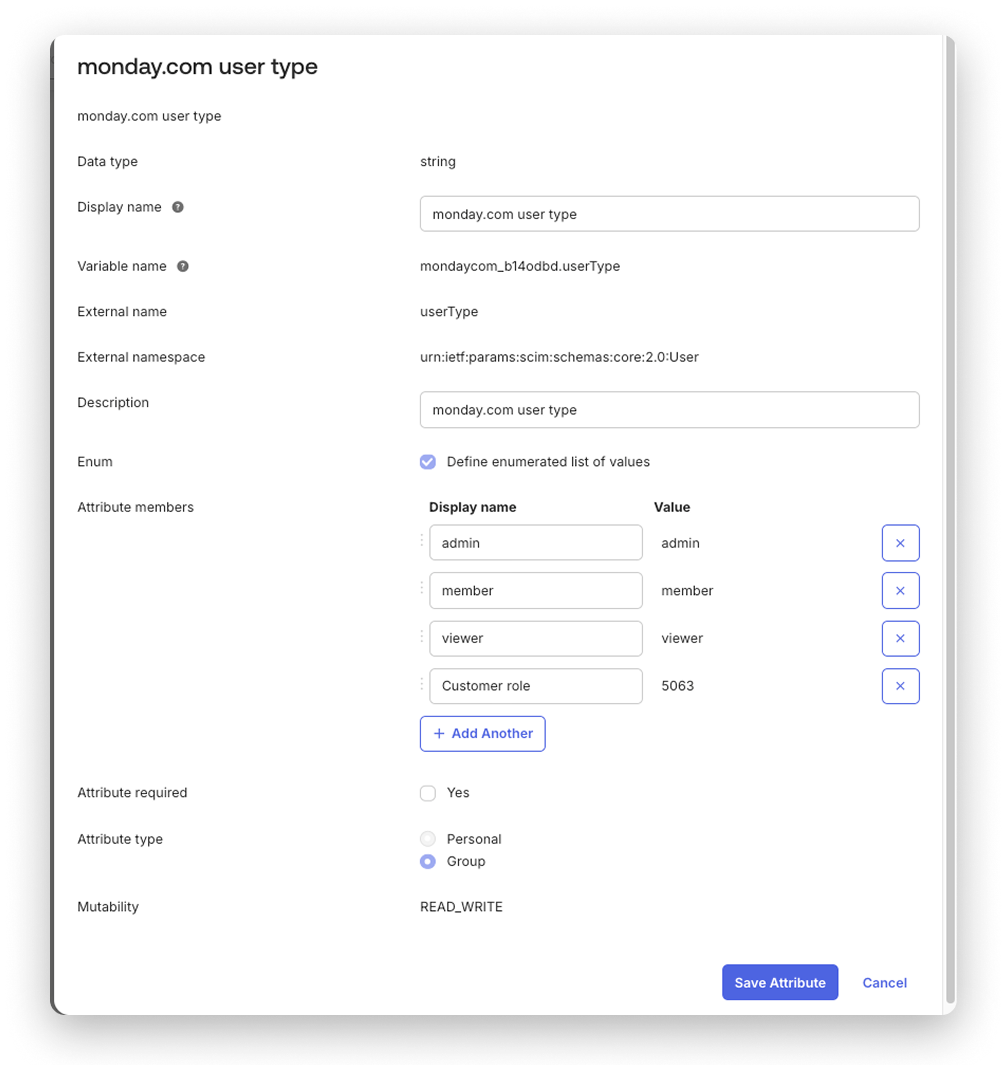The width and height of the screenshot is (1007, 1065).
Task: Edit the viewer display name field
Action: pyautogui.click(x=536, y=638)
